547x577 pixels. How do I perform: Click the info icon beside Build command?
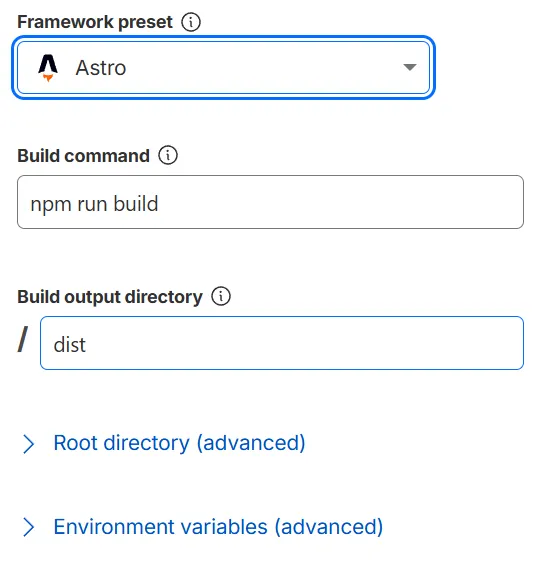(168, 155)
